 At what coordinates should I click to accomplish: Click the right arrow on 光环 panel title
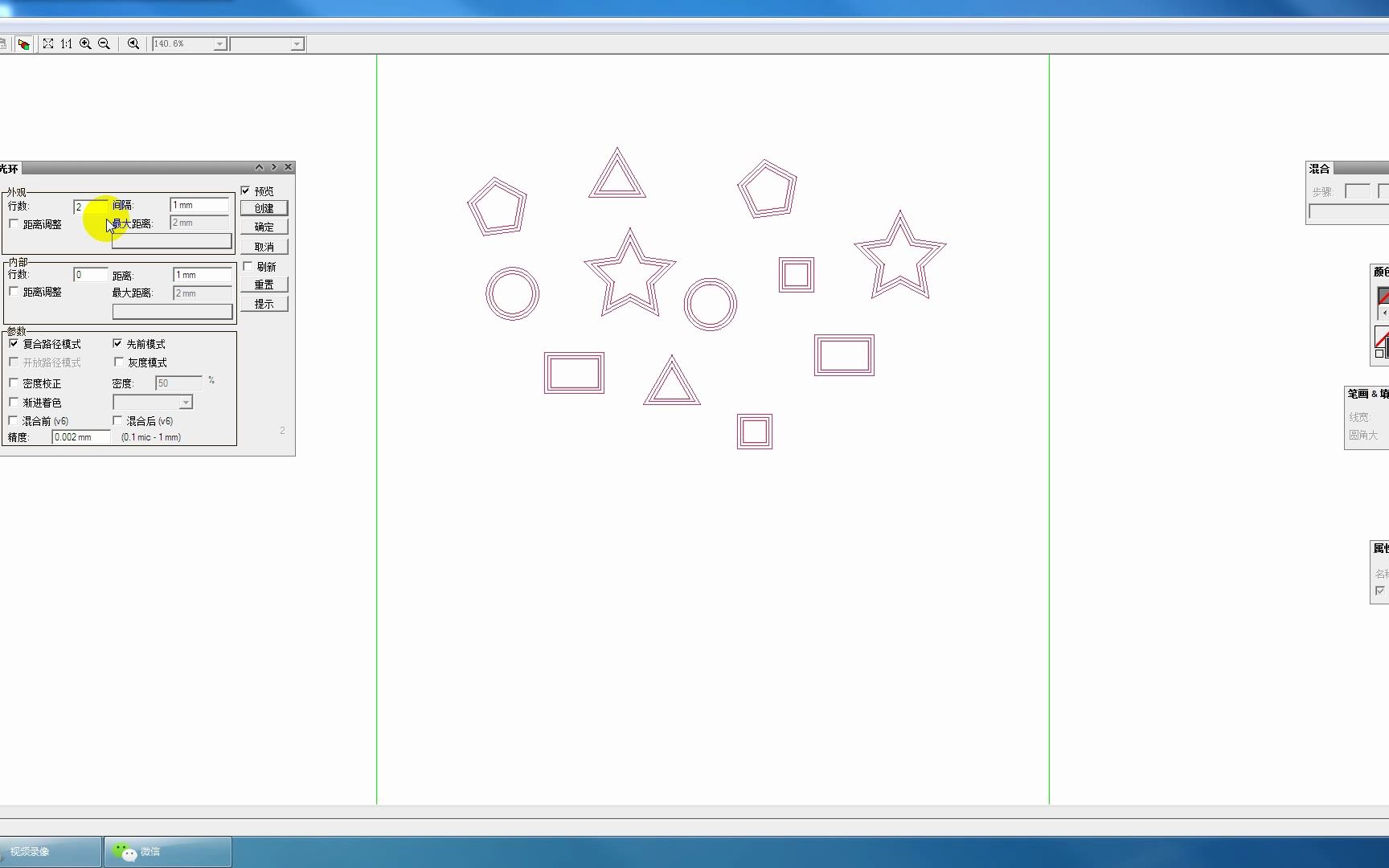click(x=273, y=167)
